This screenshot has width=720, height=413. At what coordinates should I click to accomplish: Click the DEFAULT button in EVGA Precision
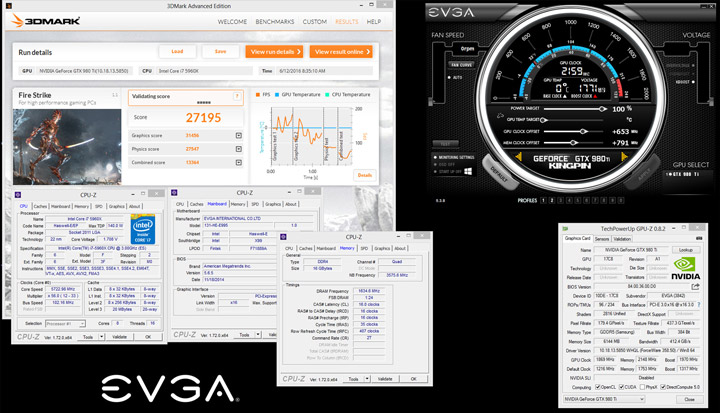[499, 174]
